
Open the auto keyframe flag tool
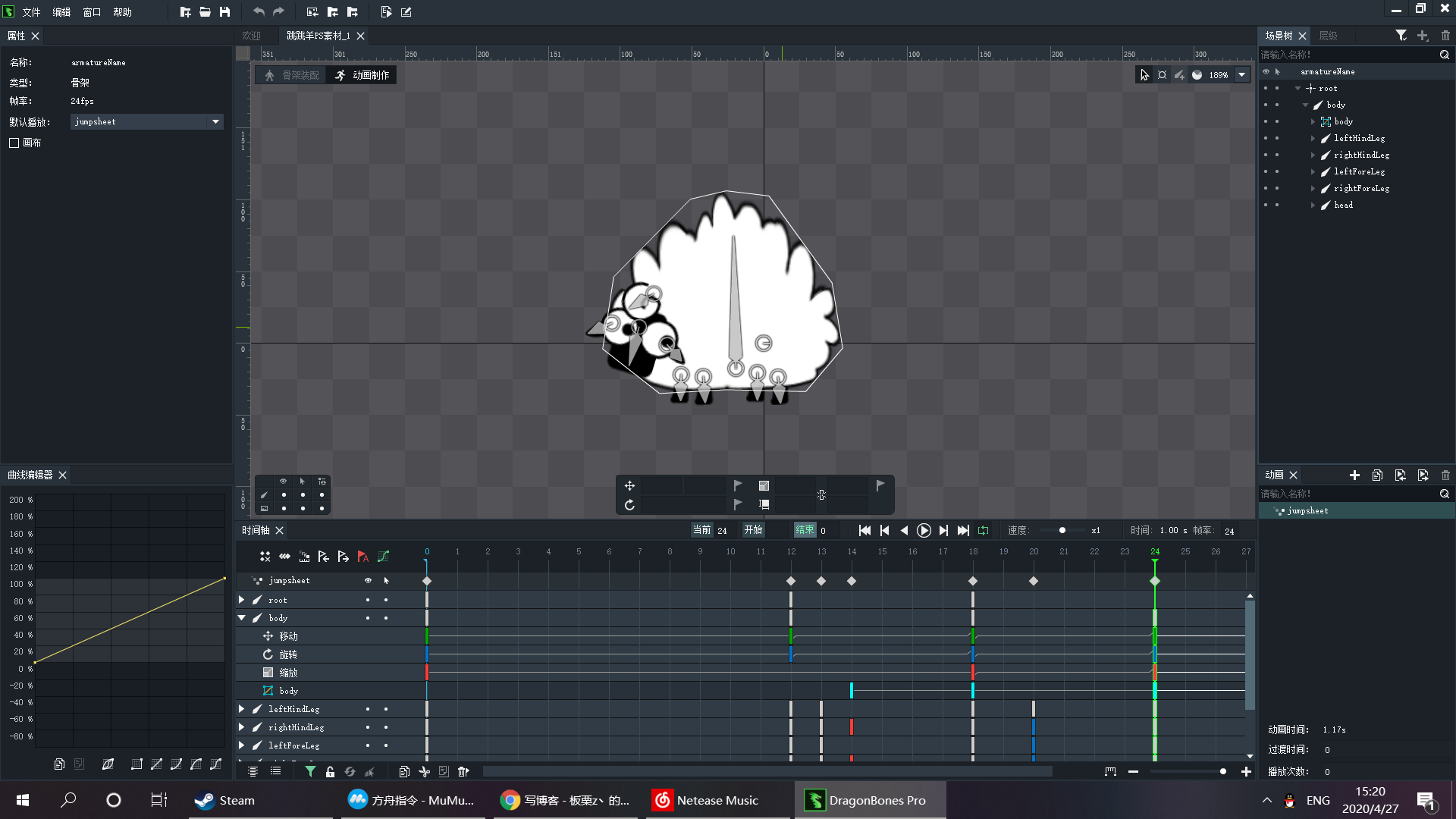pyautogui.click(x=363, y=557)
